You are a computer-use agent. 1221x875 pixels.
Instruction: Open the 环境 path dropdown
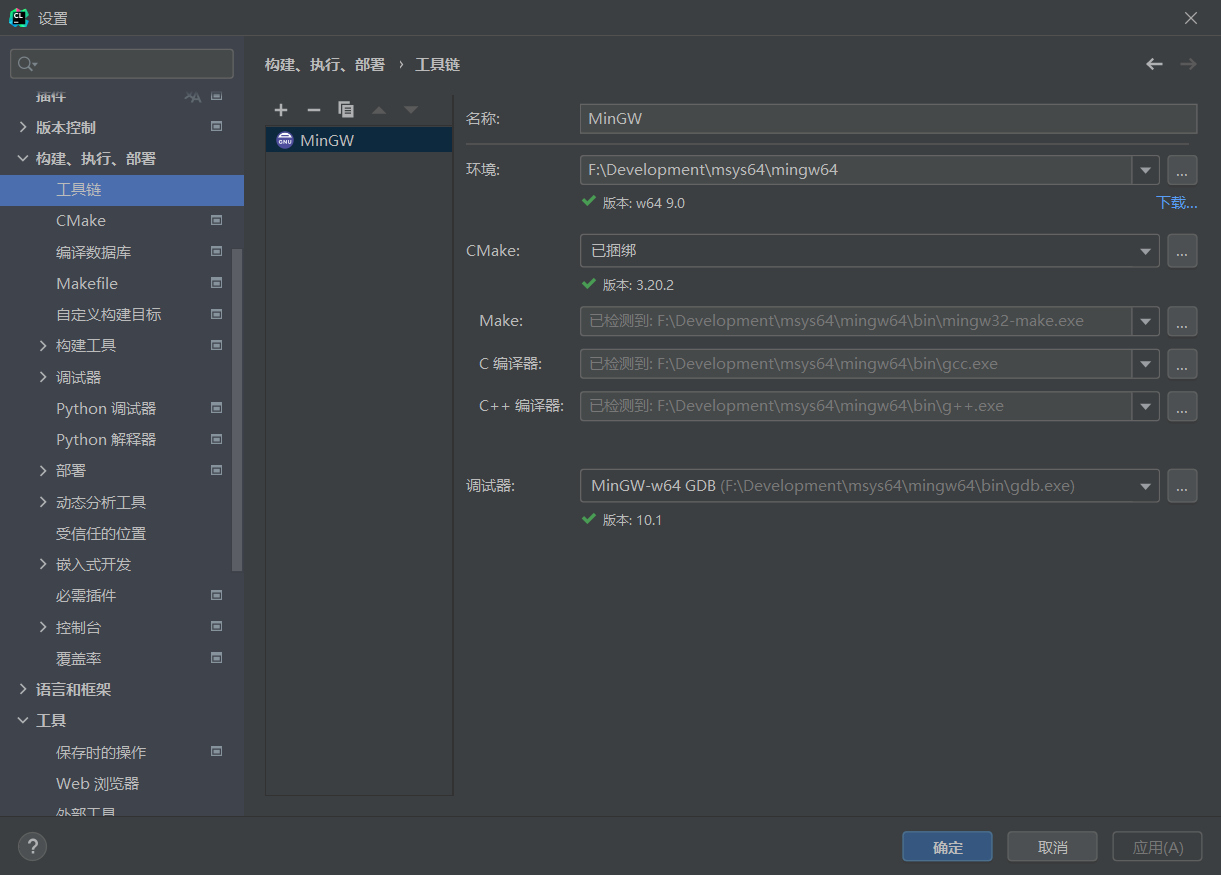1146,170
